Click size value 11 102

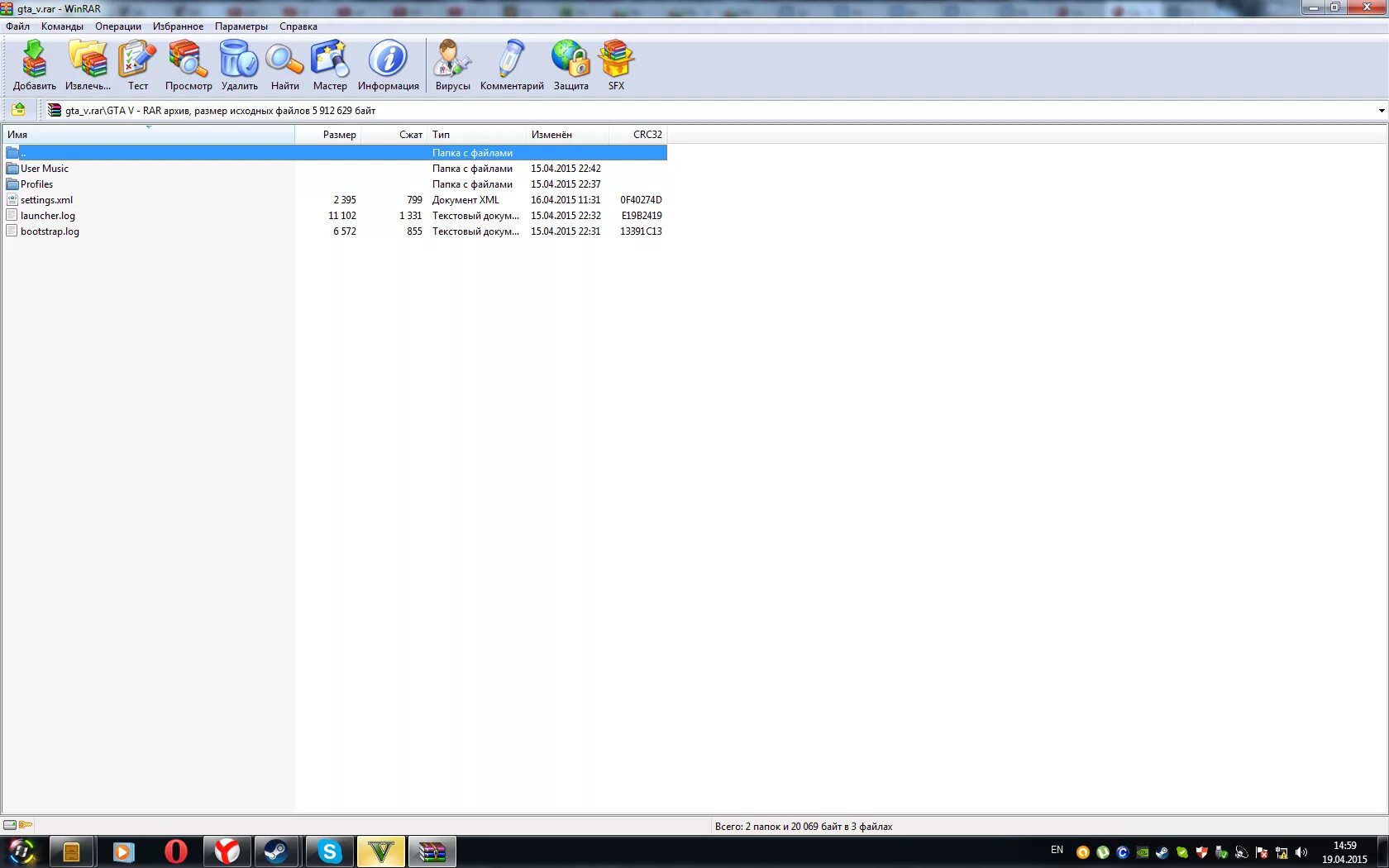342,216
